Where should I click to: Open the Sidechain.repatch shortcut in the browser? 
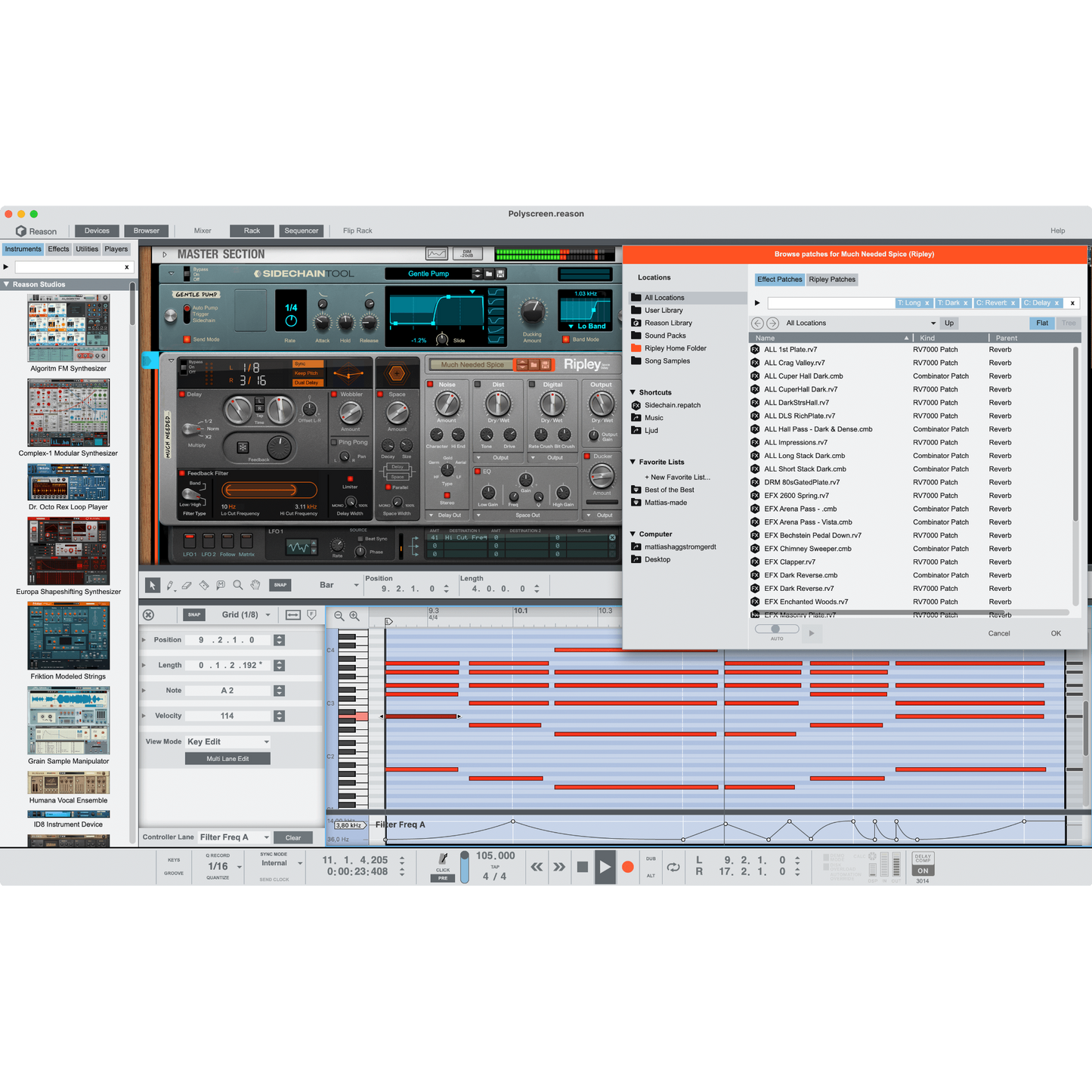pos(671,405)
